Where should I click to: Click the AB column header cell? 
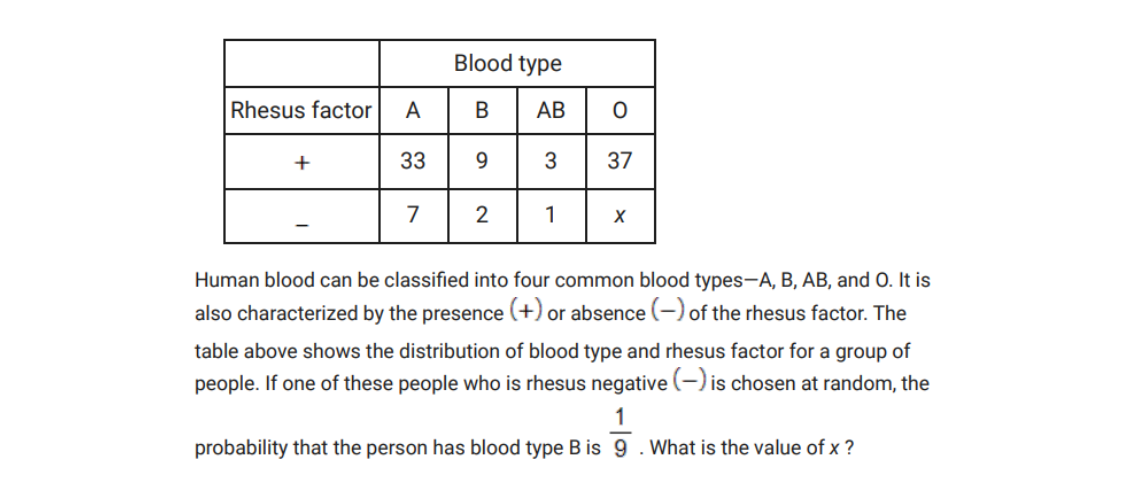coord(550,111)
